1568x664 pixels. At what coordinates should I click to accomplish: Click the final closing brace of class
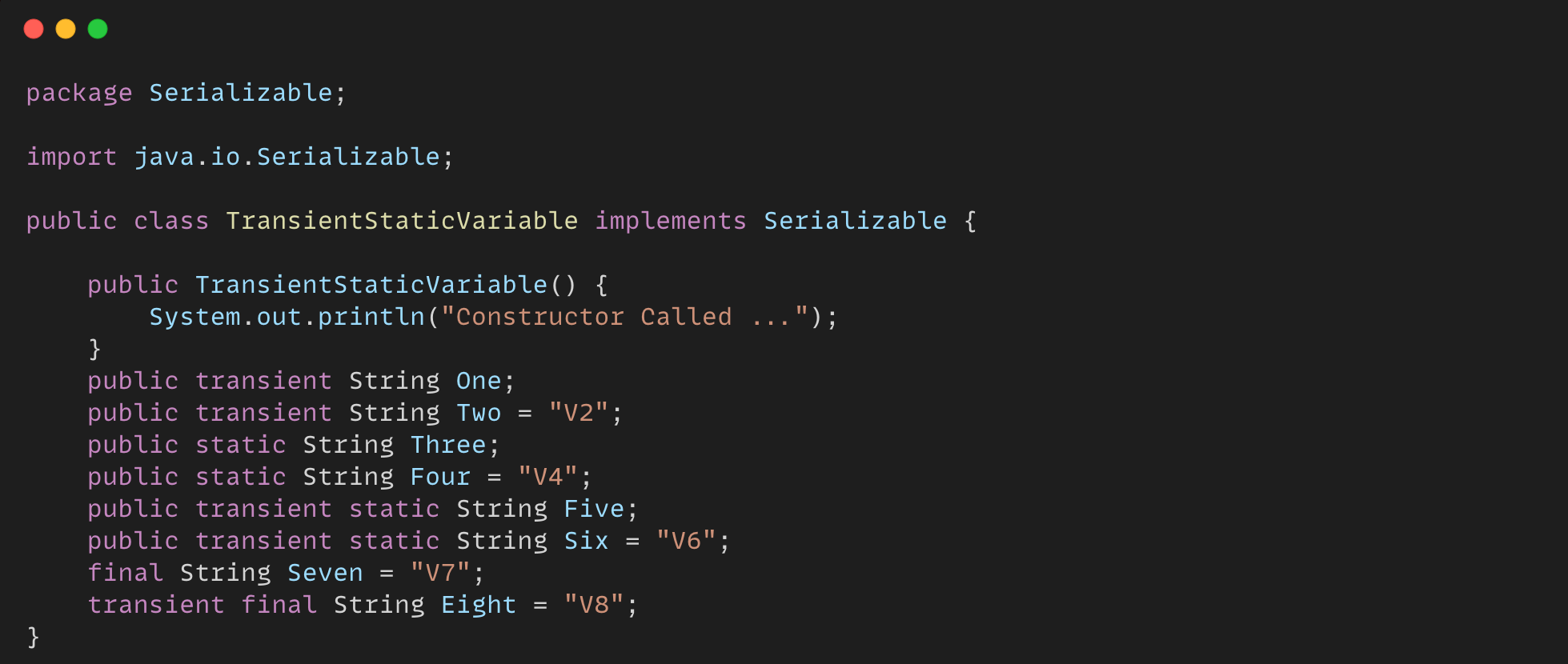pyautogui.click(x=33, y=637)
